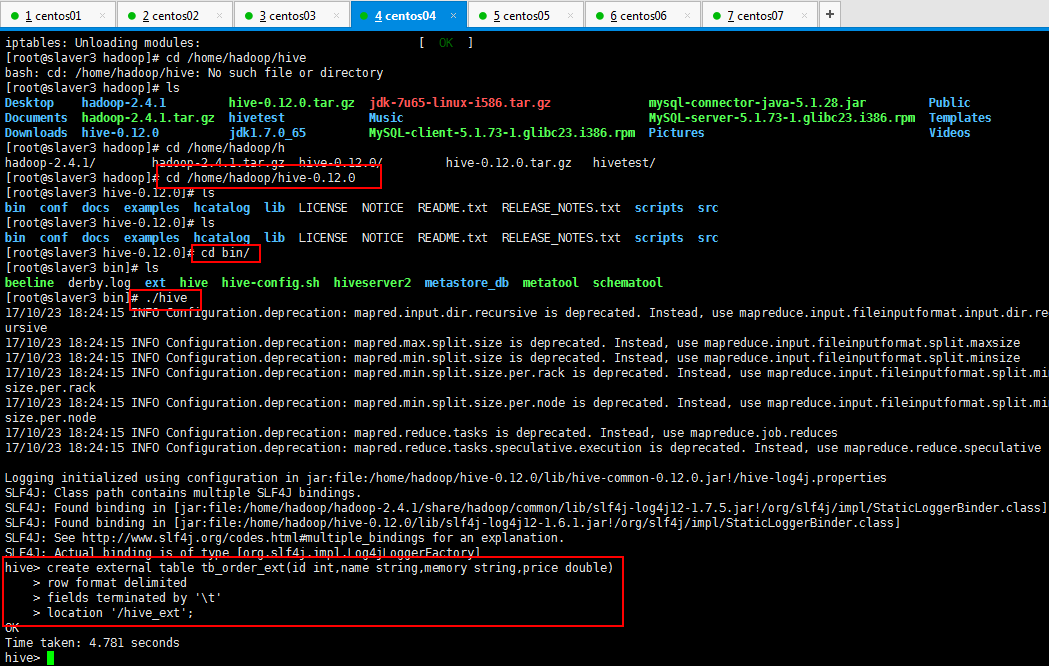The height and width of the screenshot is (666, 1049).
Task: Close the centos03 tab
Action: [337, 15]
